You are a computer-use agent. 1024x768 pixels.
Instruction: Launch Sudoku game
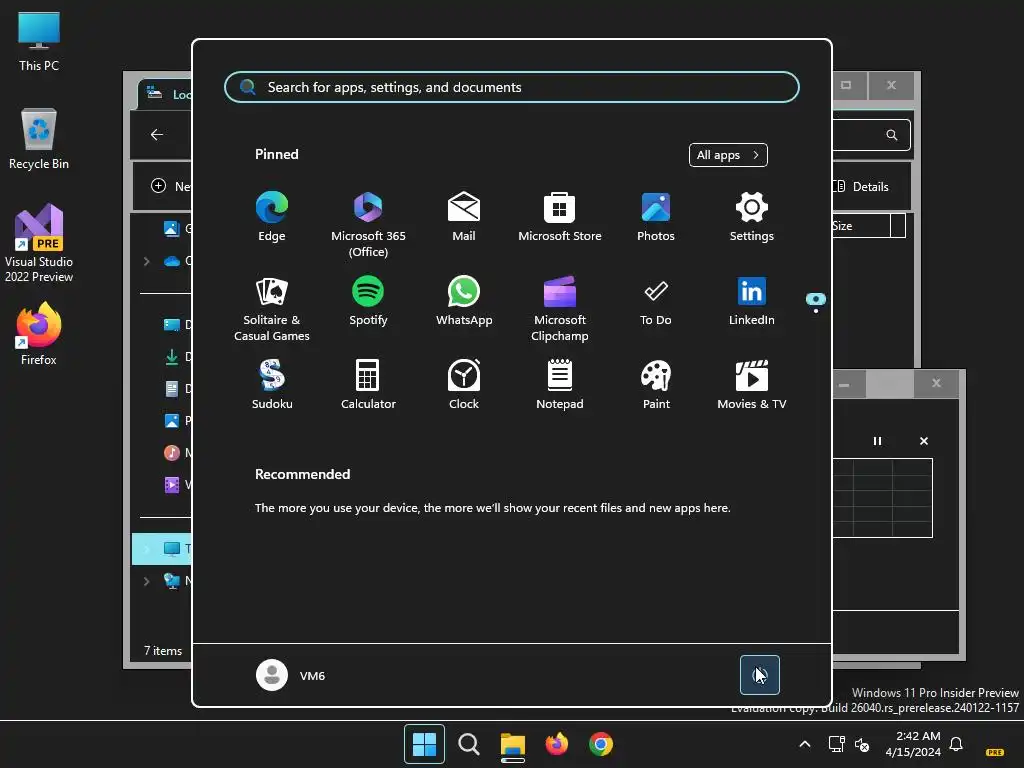tap(272, 384)
